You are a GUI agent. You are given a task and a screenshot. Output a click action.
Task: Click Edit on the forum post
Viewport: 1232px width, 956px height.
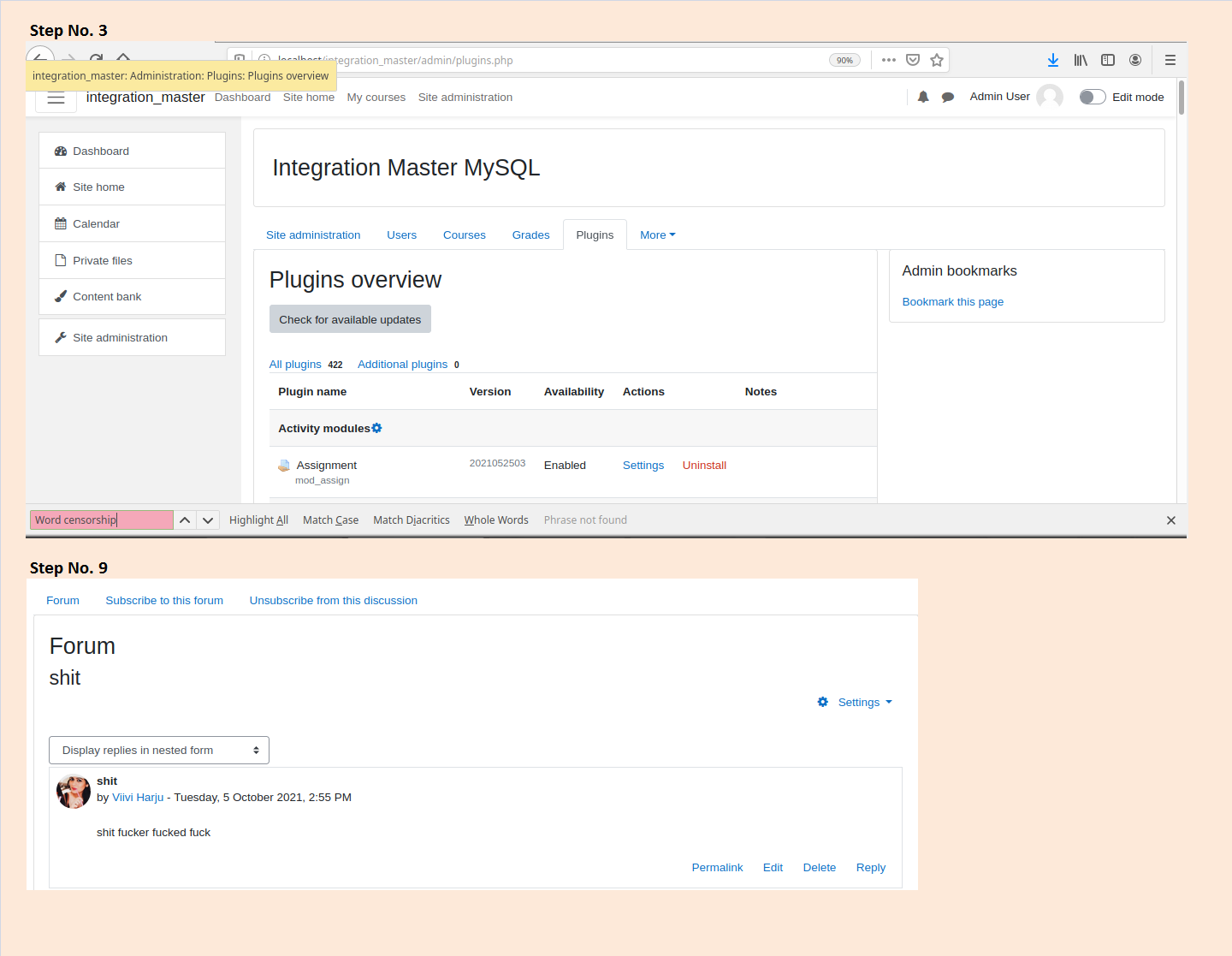click(x=773, y=867)
